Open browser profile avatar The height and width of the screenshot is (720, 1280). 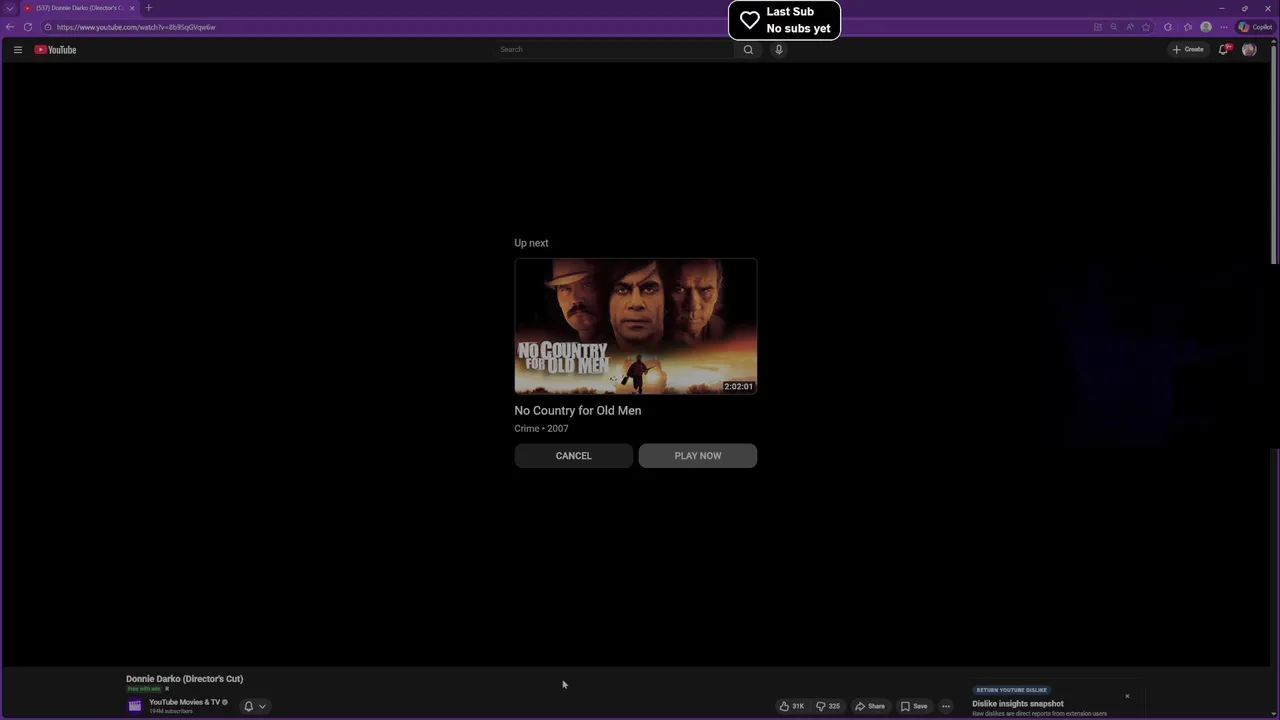click(1206, 27)
